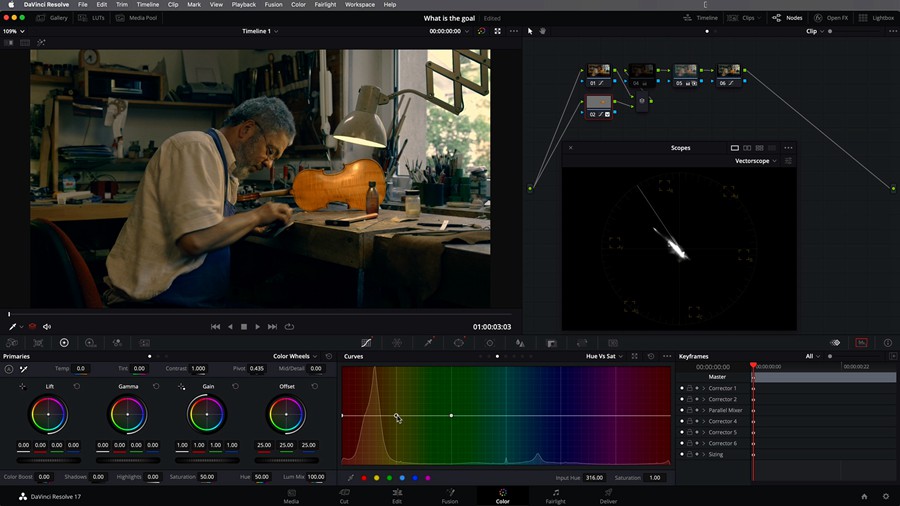The width and height of the screenshot is (900, 506).
Task: Select the green hue curve swatch
Action: coord(389,477)
